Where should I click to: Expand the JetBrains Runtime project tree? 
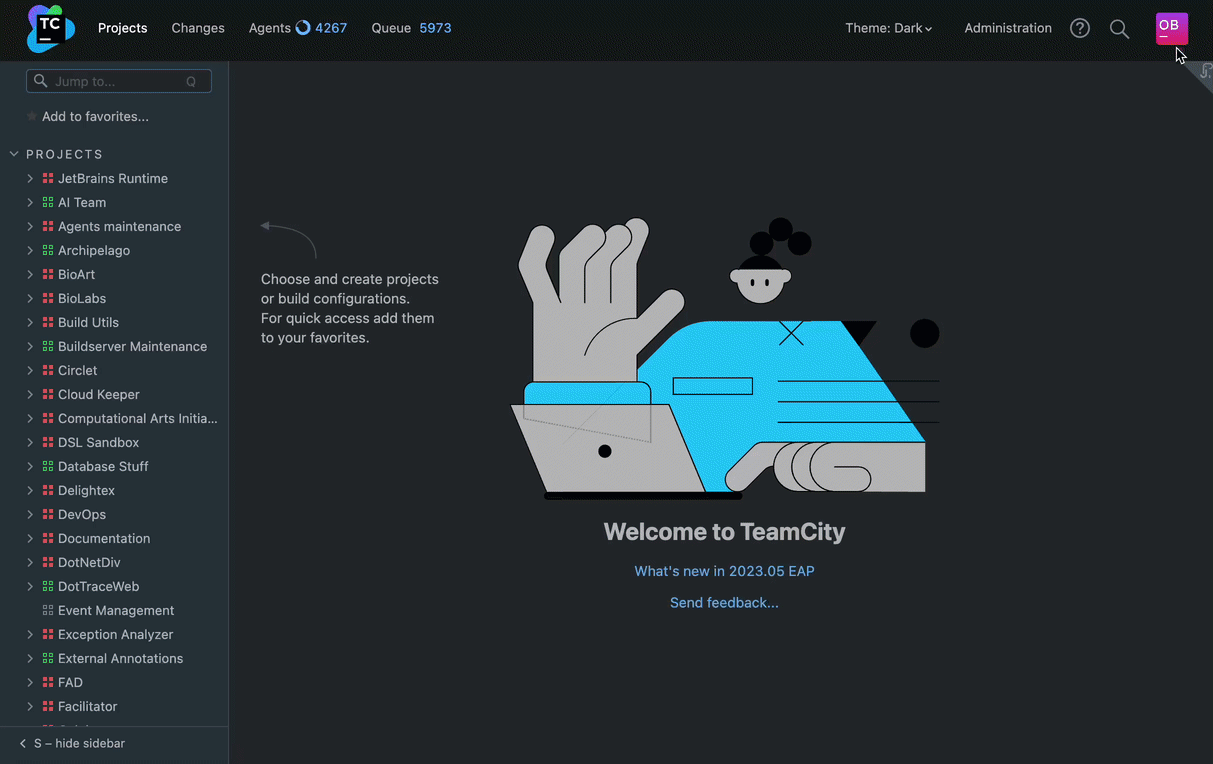coord(30,179)
